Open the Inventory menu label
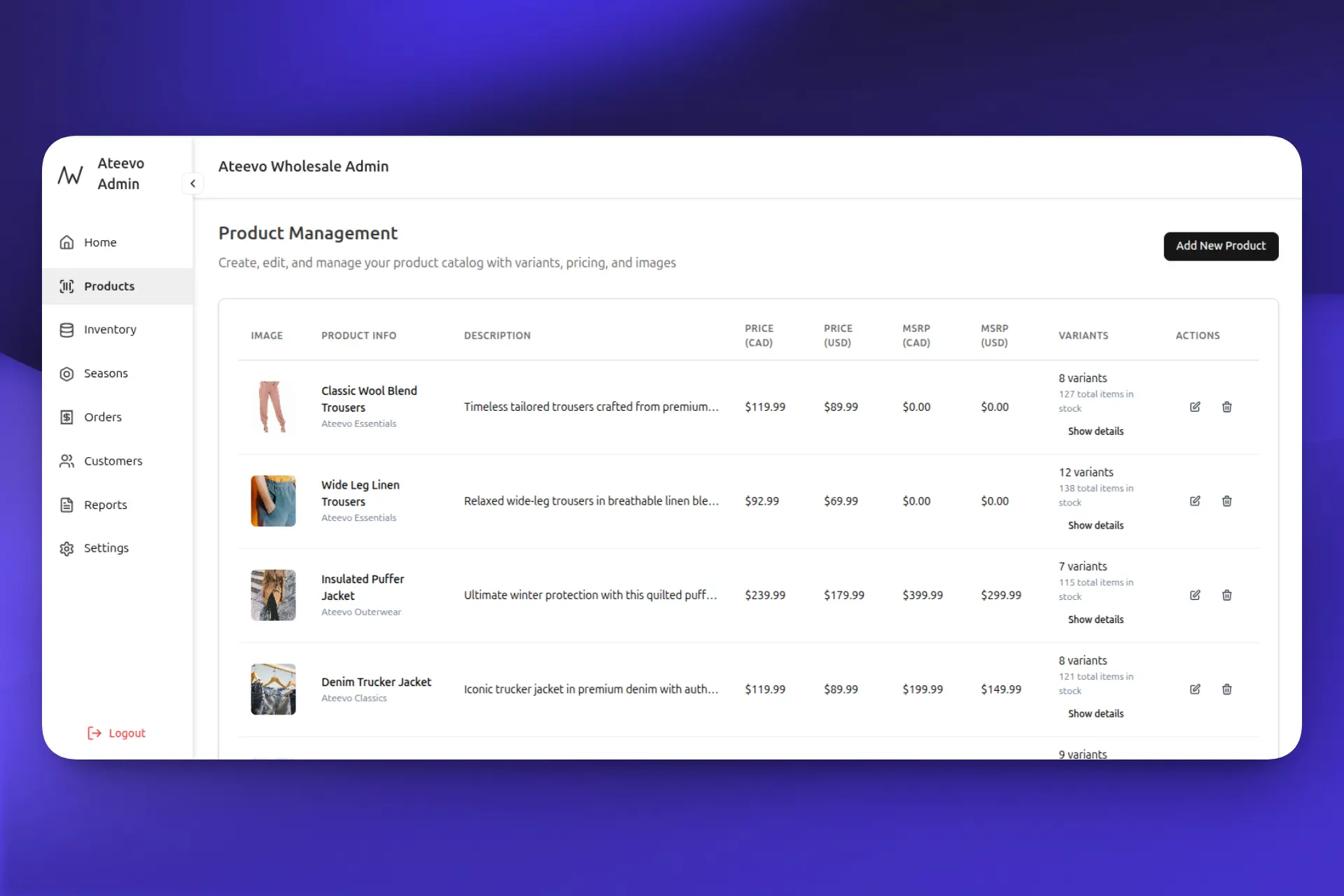Screen dimensions: 1344x896 click(110, 330)
